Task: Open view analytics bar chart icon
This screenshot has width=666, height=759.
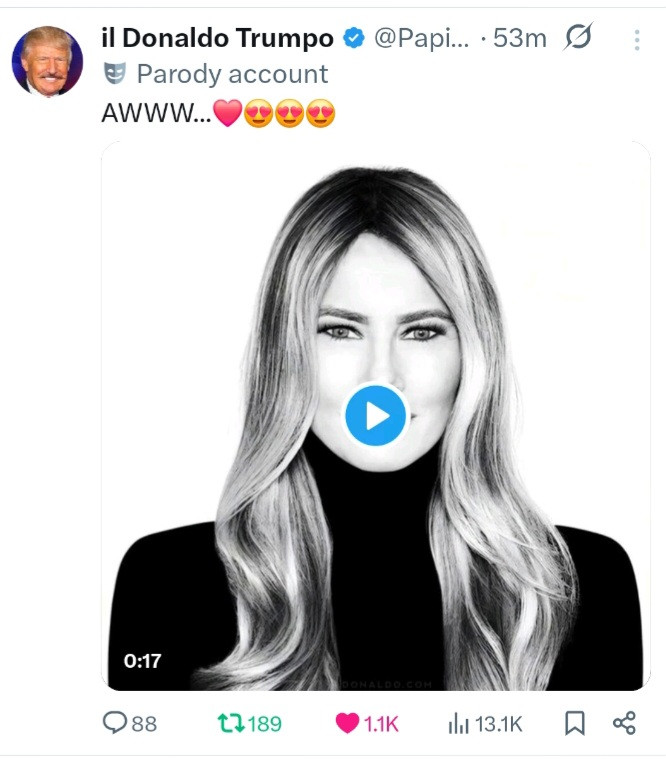Action: point(458,723)
